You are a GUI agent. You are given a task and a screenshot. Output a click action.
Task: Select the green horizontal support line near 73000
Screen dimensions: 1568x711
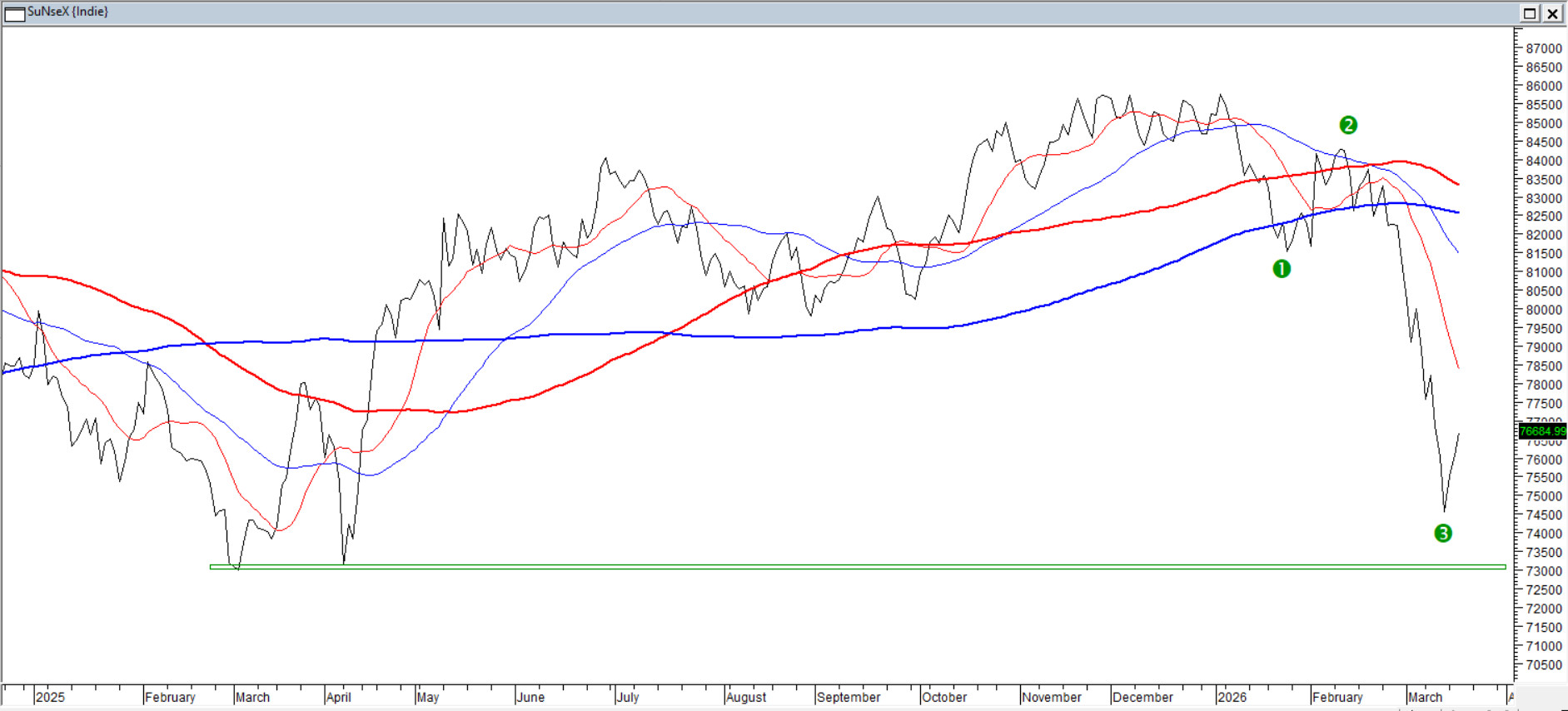[x=833, y=567]
